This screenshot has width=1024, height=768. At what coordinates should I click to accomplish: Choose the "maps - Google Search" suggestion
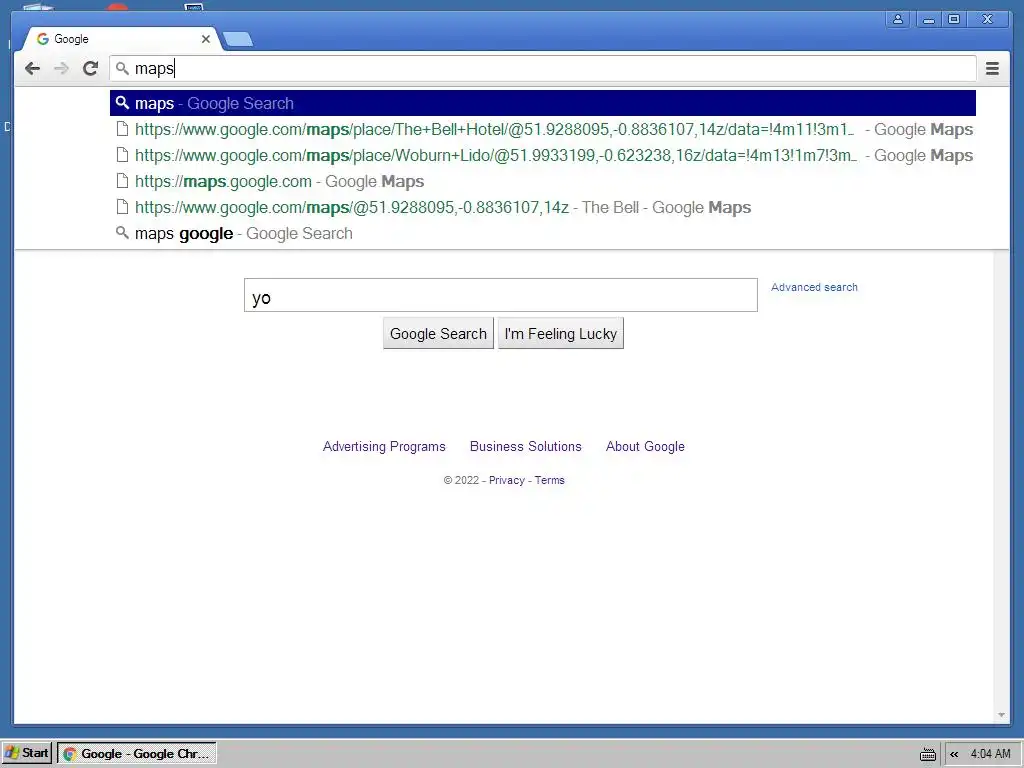point(543,103)
